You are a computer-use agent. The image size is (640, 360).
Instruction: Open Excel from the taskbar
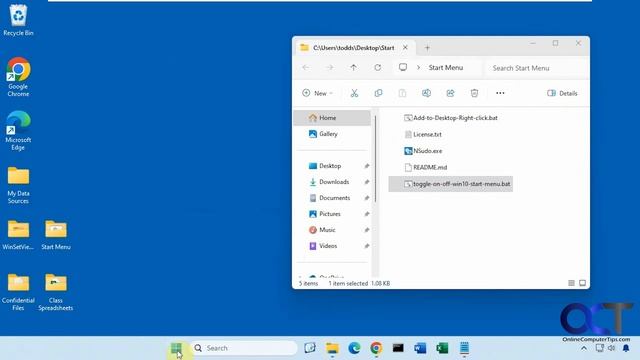point(442,348)
